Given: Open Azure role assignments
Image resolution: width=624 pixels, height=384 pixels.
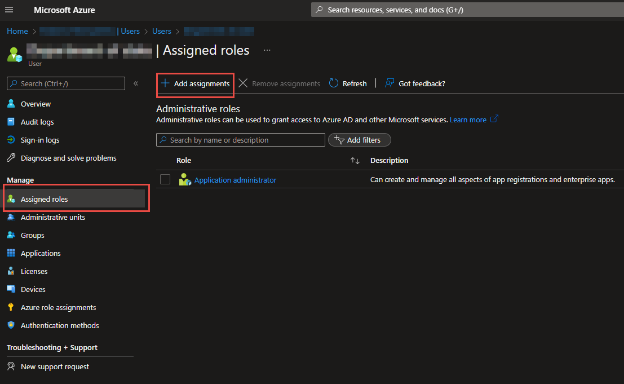Looking at the screenshot, I should 58,307.
